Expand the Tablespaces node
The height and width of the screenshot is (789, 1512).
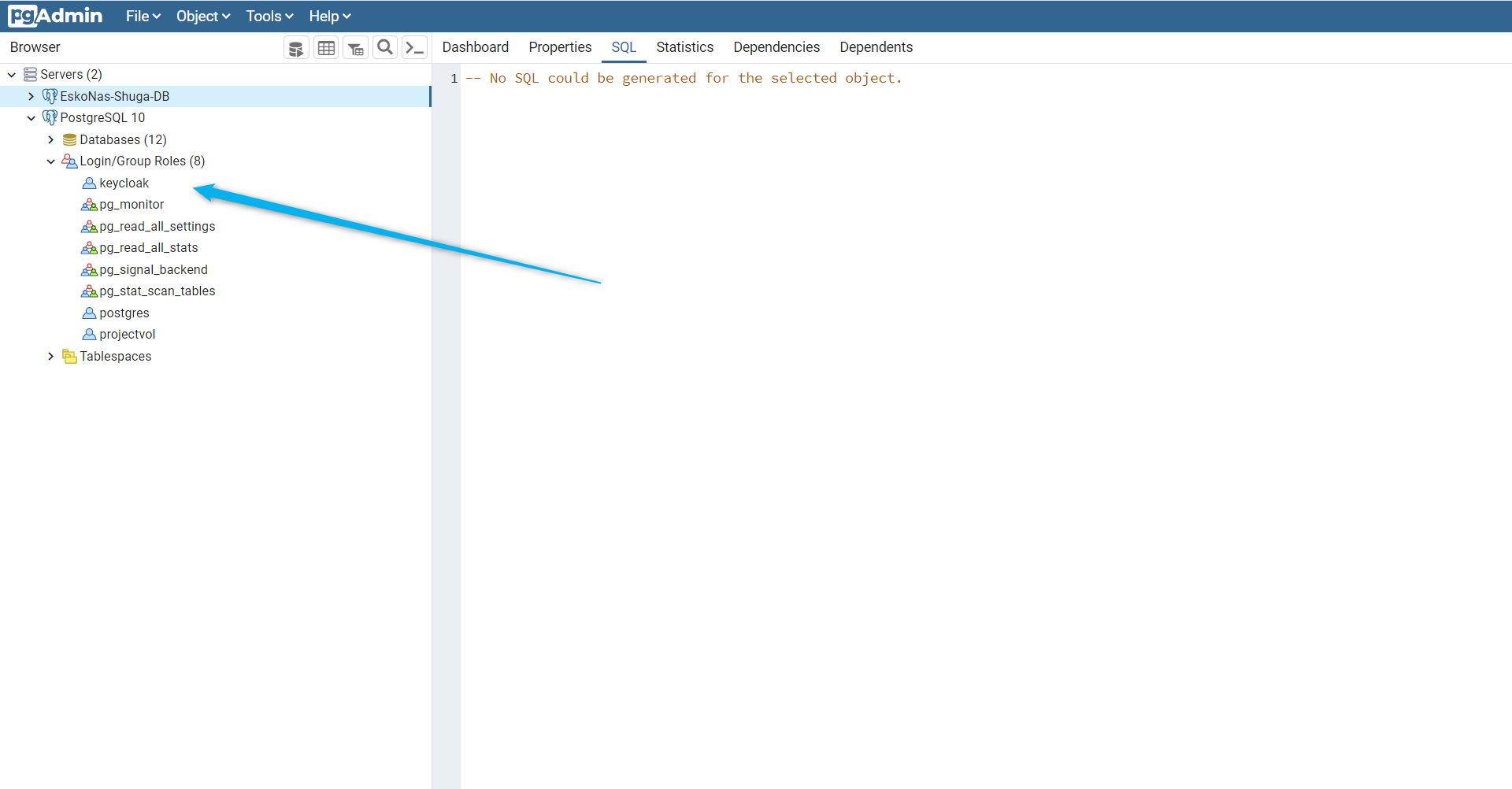tap(50, 356)
